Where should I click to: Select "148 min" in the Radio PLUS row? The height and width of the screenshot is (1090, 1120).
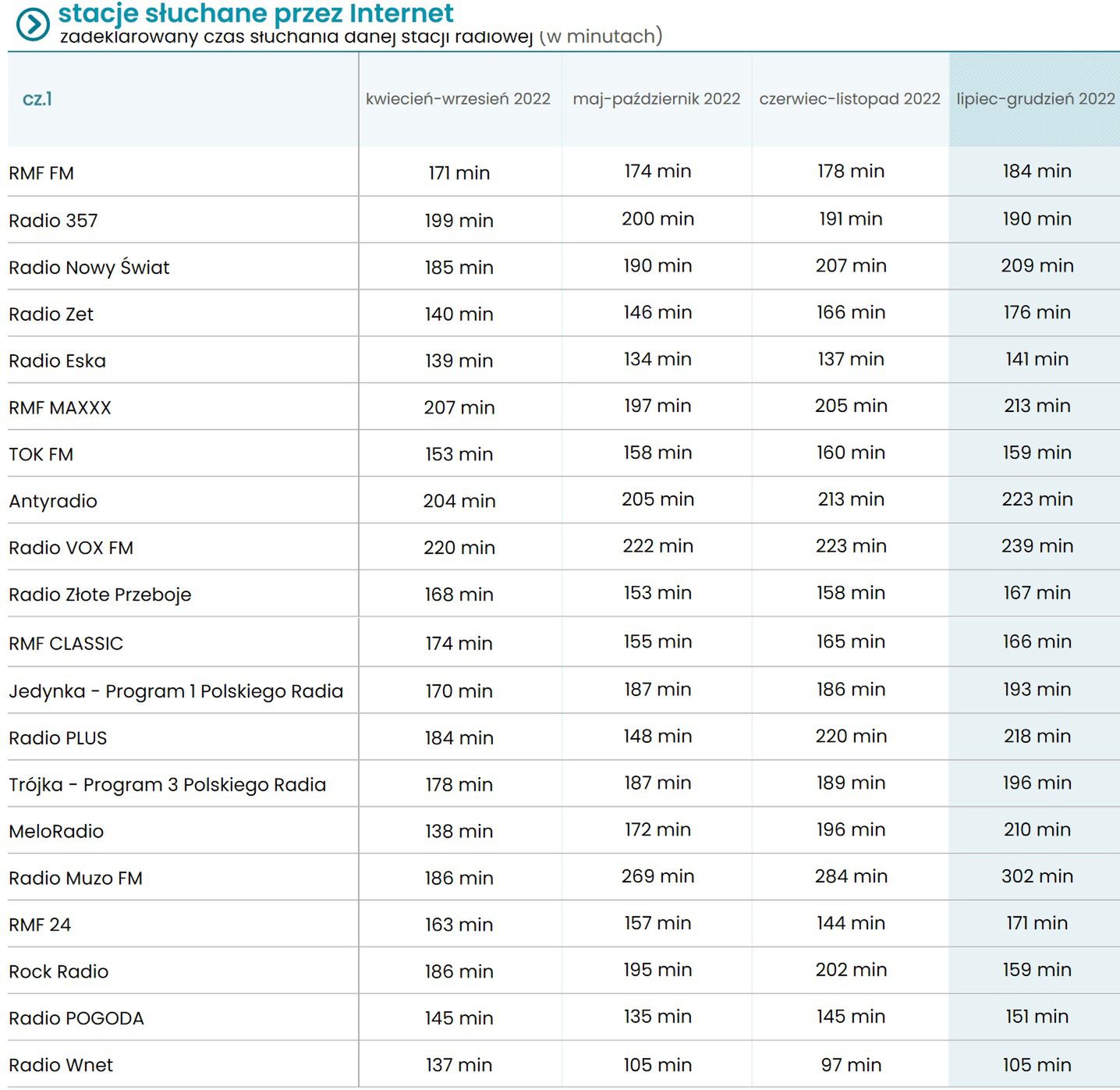[x=657, y=737]
